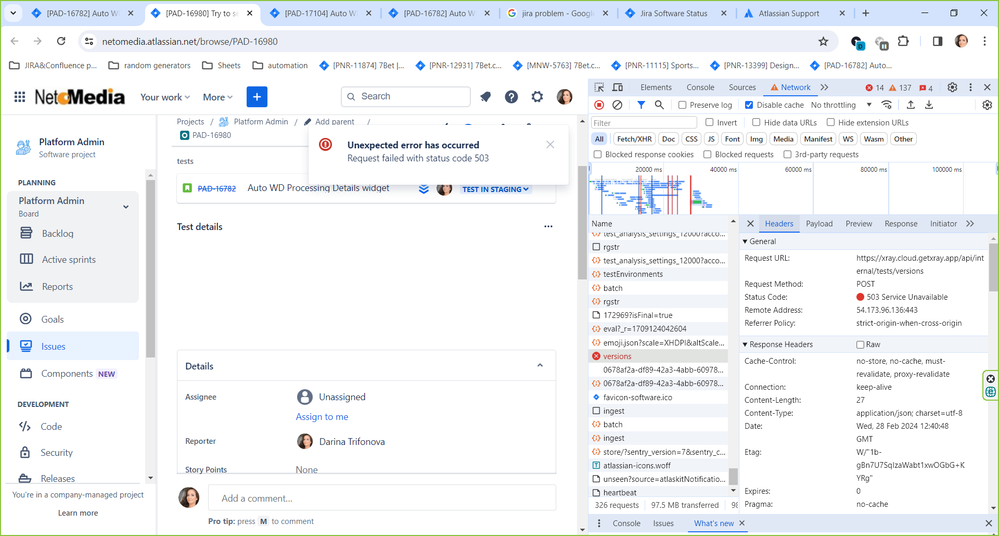The width and height of the screenshot is (999, 536).
Task: Open Active sprints in sidebar
Action: click(69, 259)
